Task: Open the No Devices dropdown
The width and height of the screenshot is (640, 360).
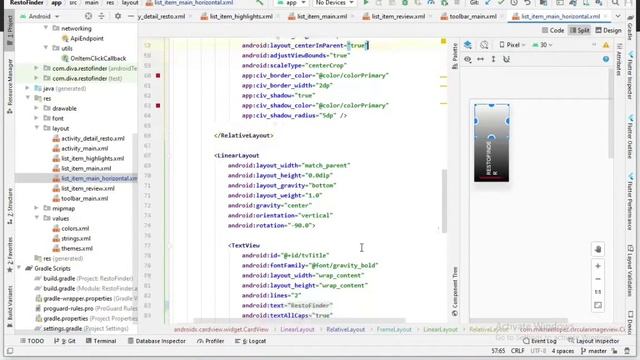Action: [334, 3]
